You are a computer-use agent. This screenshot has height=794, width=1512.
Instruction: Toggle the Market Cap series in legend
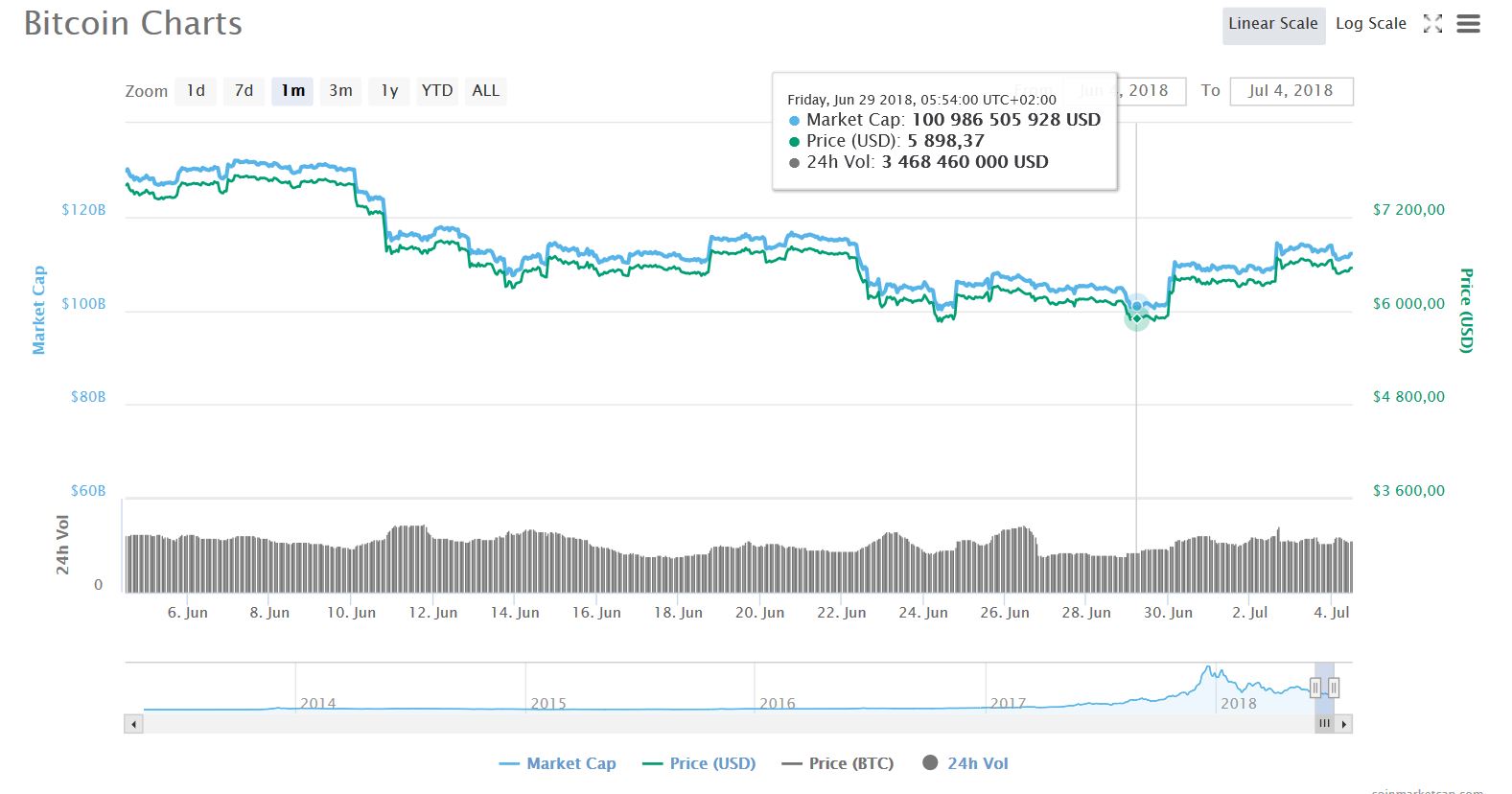point(558,763)
